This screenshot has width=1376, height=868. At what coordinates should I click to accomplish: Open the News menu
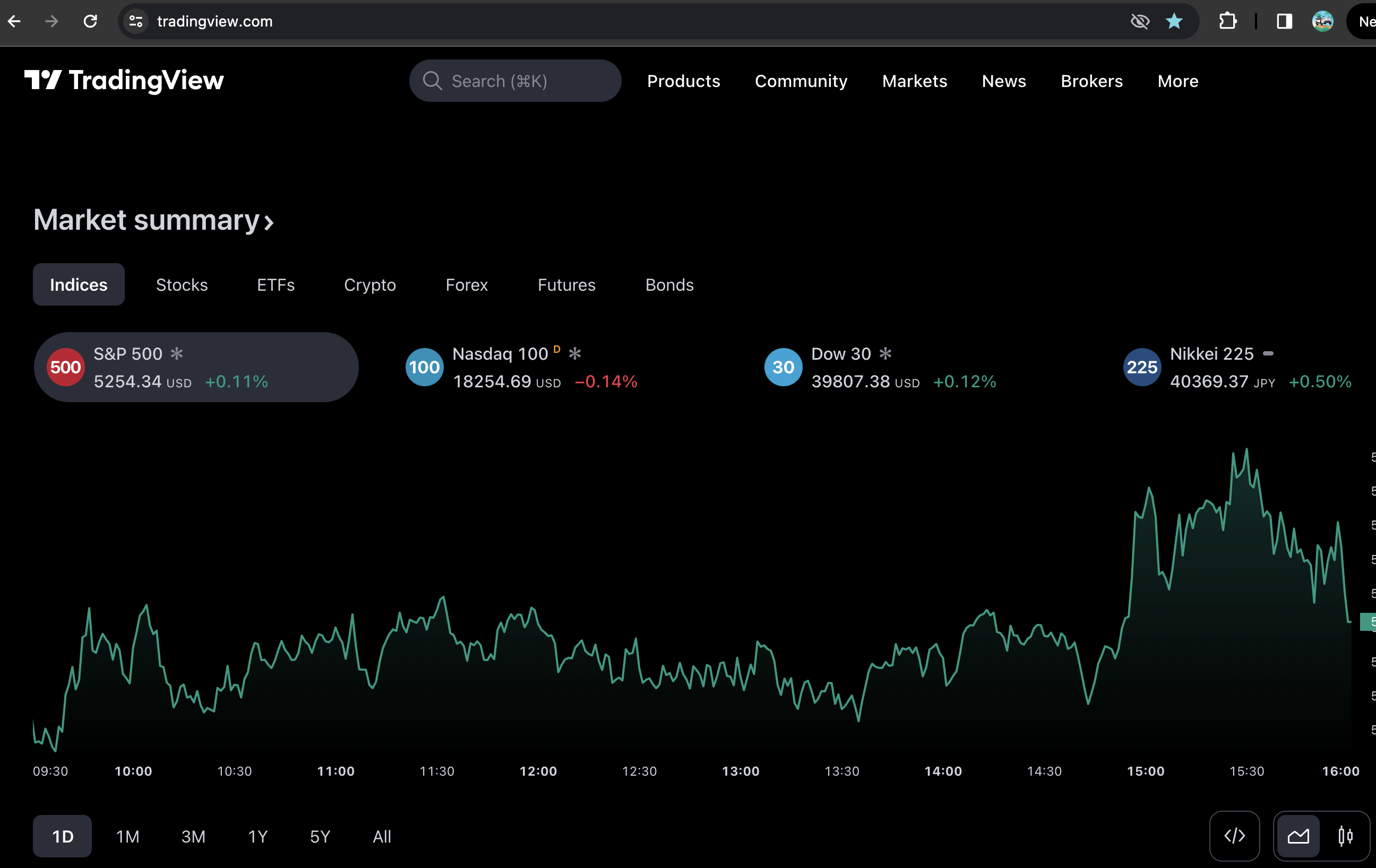coord(1004,81)
